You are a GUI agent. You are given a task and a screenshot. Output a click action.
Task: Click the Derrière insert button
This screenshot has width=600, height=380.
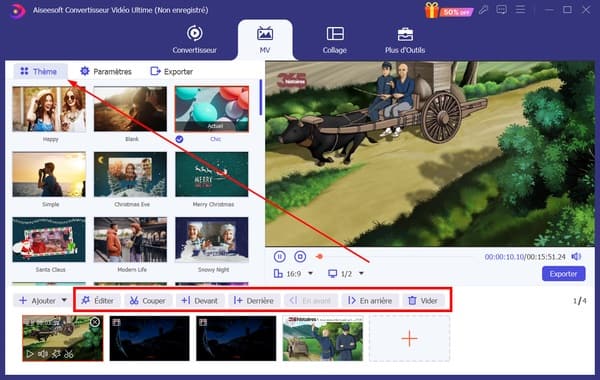[254, 300]
